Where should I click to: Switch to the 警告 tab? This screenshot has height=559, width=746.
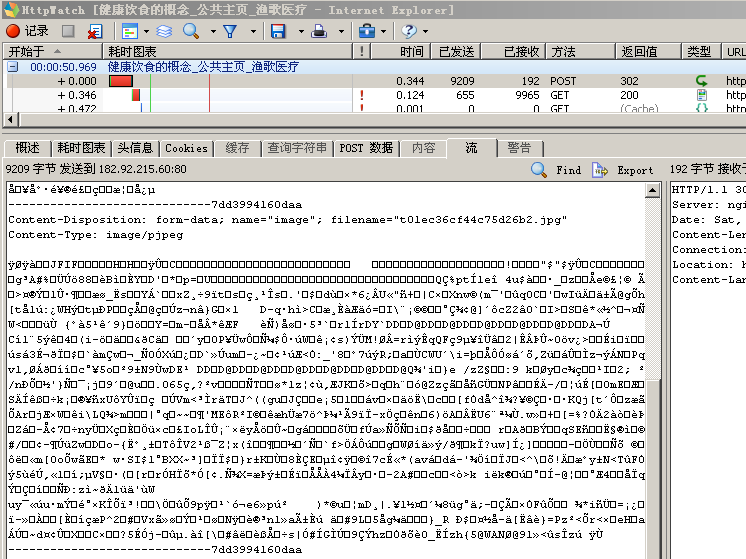click(519, 148)
